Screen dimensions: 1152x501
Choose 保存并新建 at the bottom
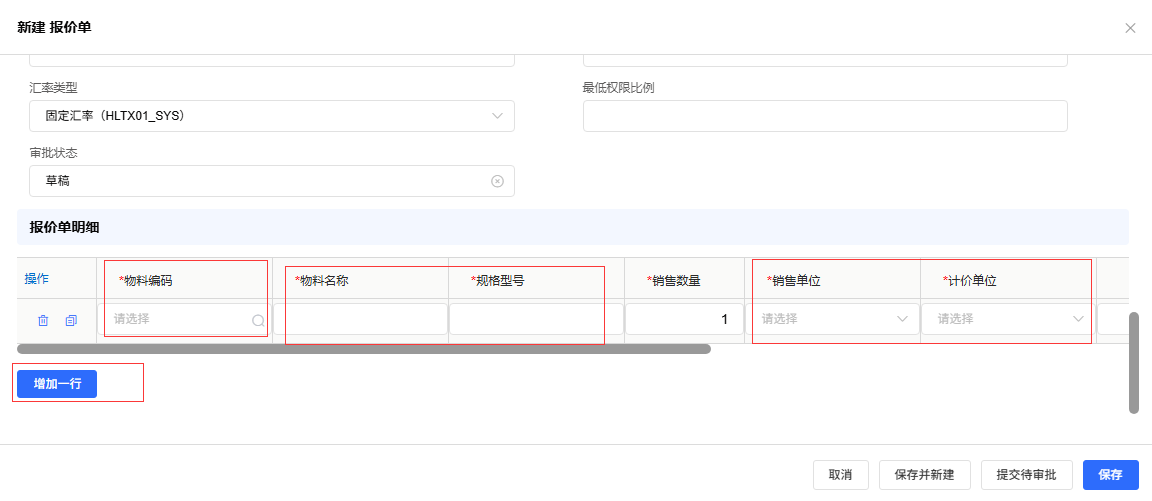[924, 475]
